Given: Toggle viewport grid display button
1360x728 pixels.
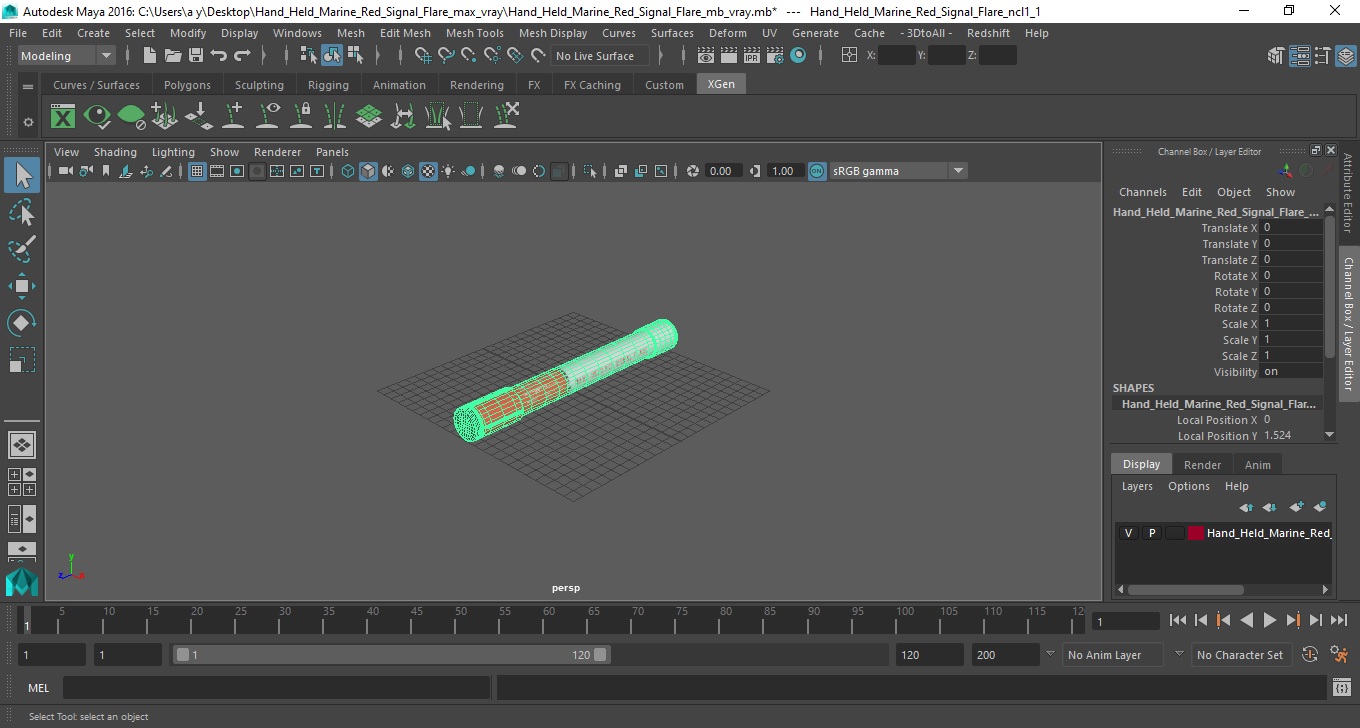Looking at the screenshot, I should click(x=197, y=171).
